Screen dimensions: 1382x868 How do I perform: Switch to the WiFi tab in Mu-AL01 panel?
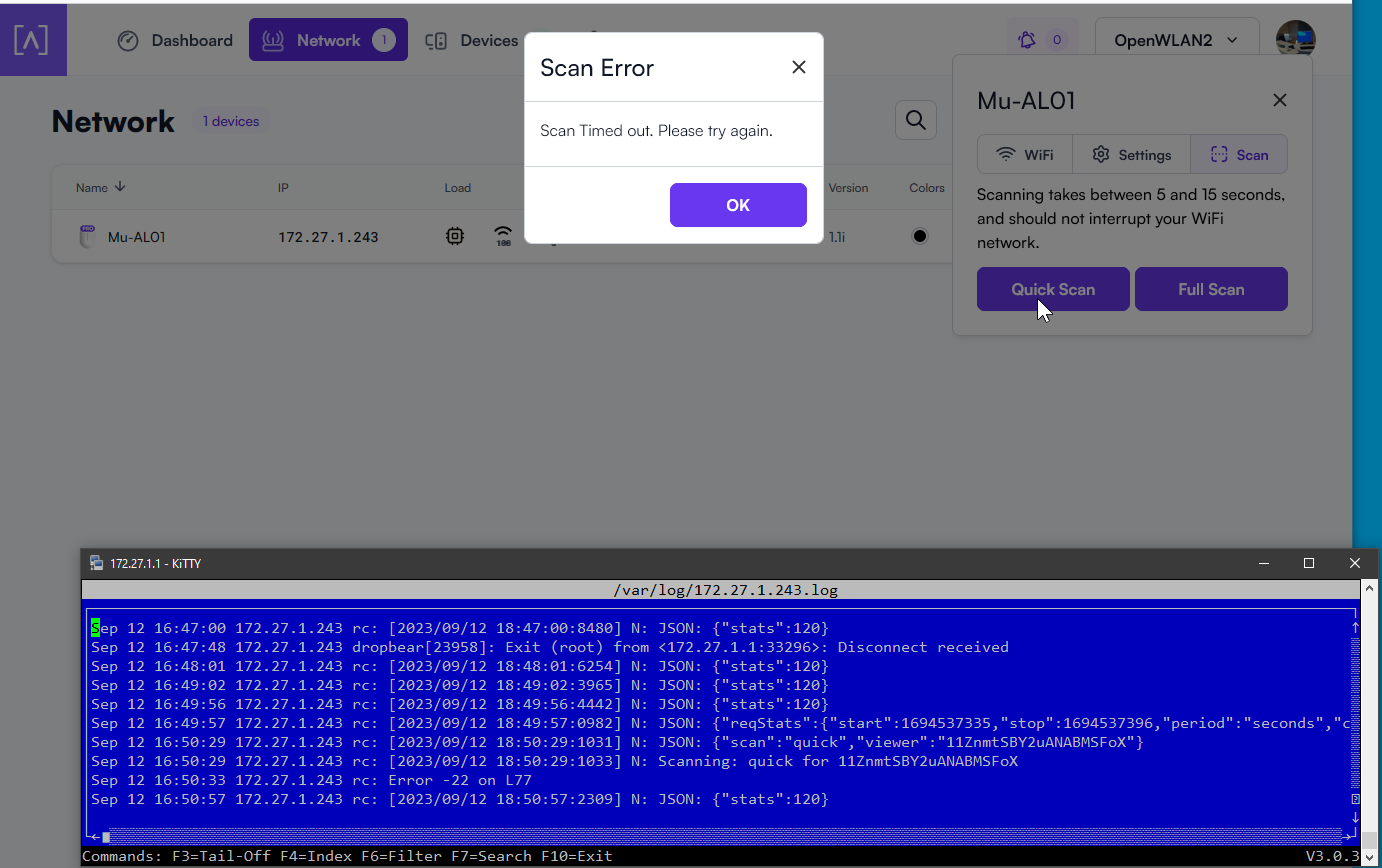tap(1025, 155)
